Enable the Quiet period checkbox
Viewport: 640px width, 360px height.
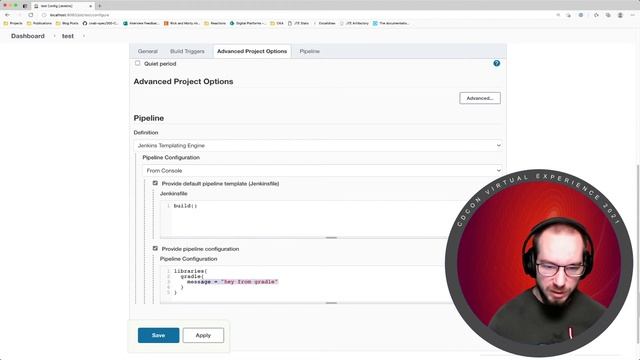138,63
